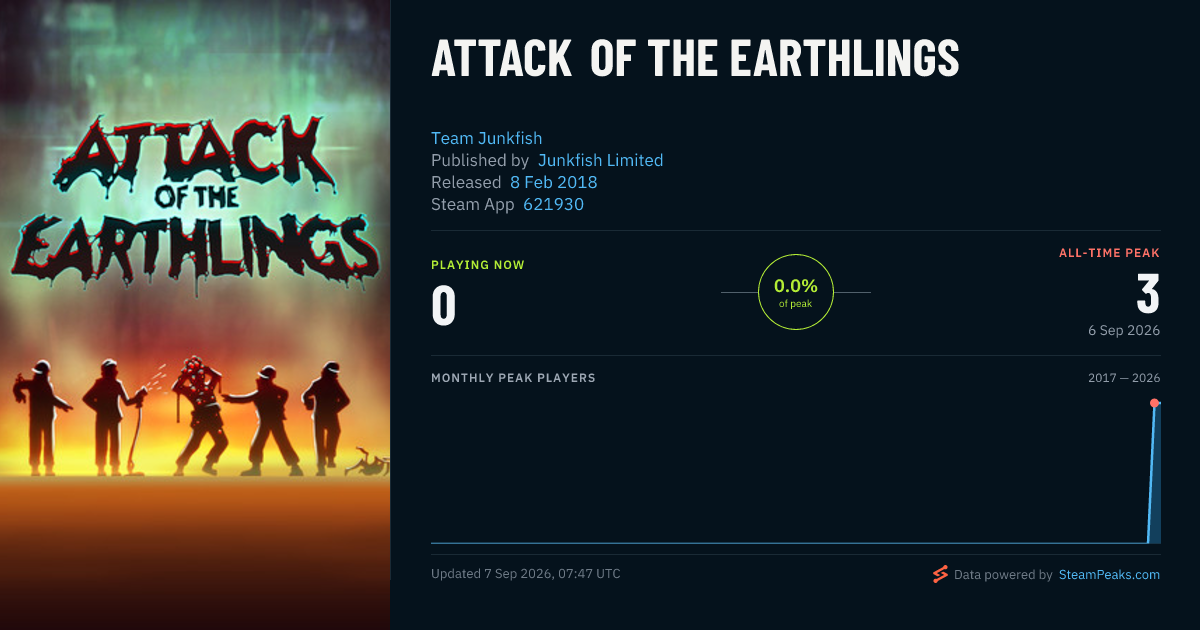Viewport: 1200px width, 630px height.
Task: Click the 6 Sep 2026 peak date
Action: (x=1124, y=330)
